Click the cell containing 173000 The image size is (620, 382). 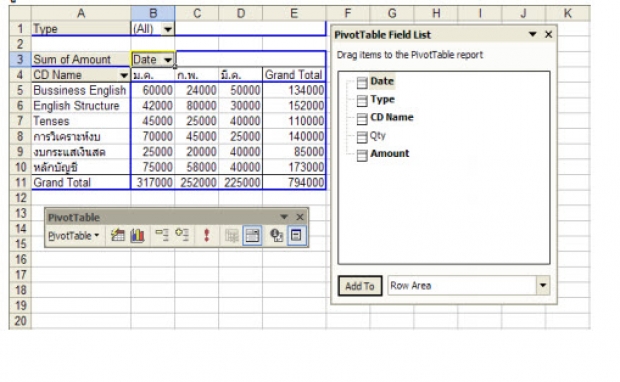click(294, 167)
